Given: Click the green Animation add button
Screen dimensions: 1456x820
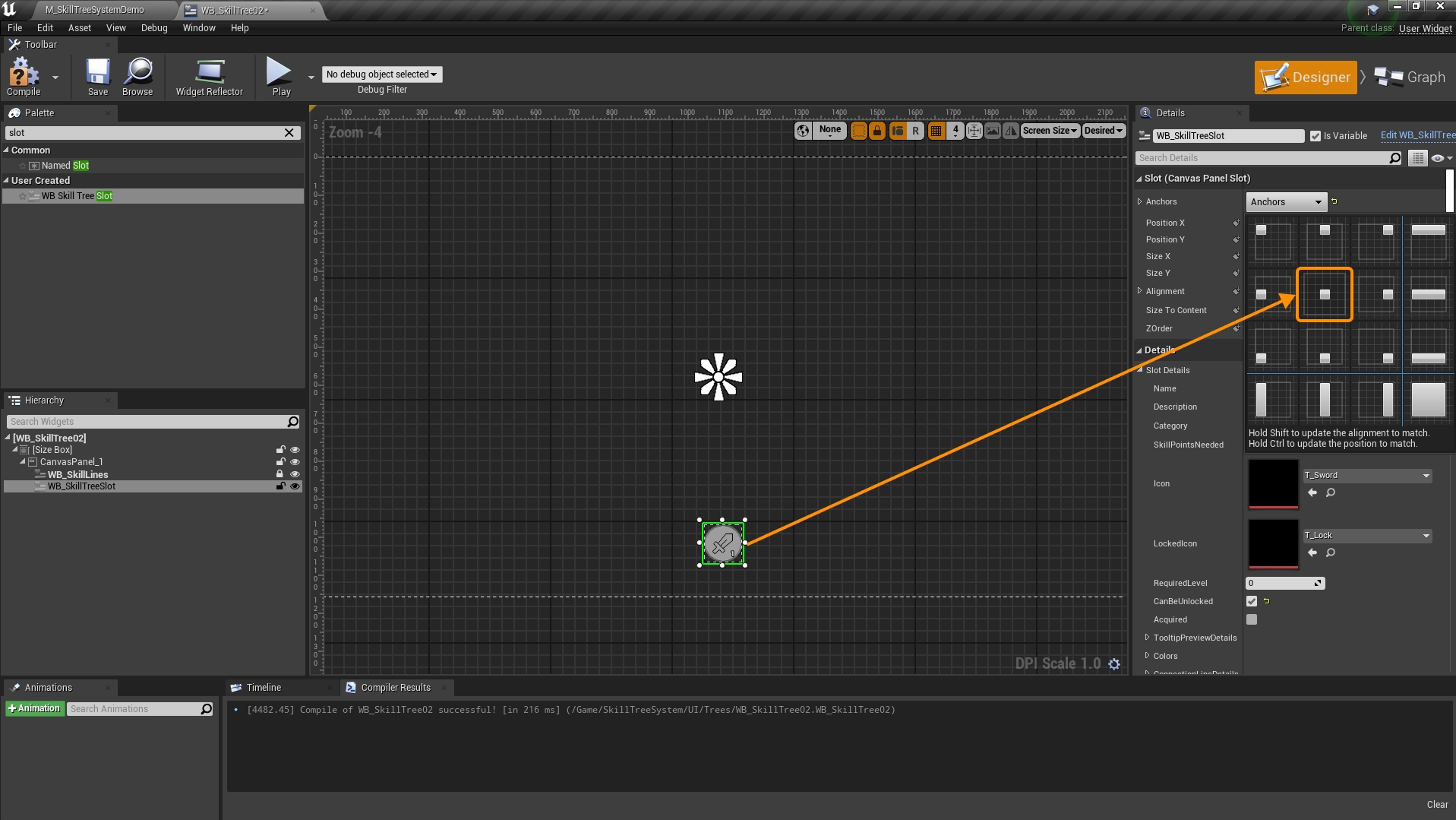Looking at the screenshot, I should click(x=35, y=709).
